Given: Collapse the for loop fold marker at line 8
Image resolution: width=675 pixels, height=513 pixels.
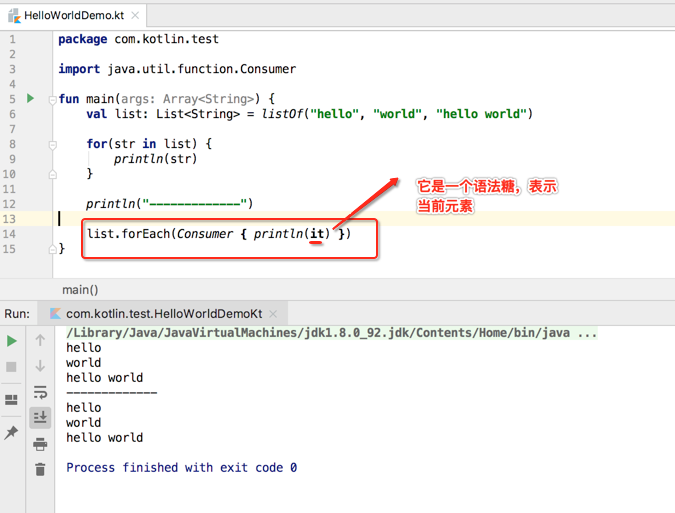Looking at the screenshot, I should click(x=53, y=145).
